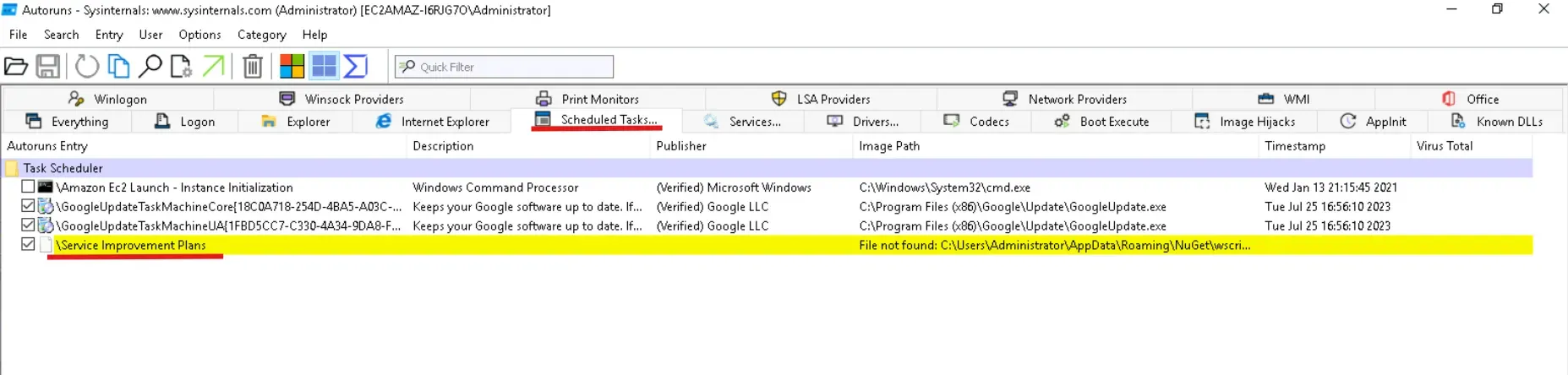Open the Search menu
The width and height of the screenshot is (1568, 375).
pos(61,35)
